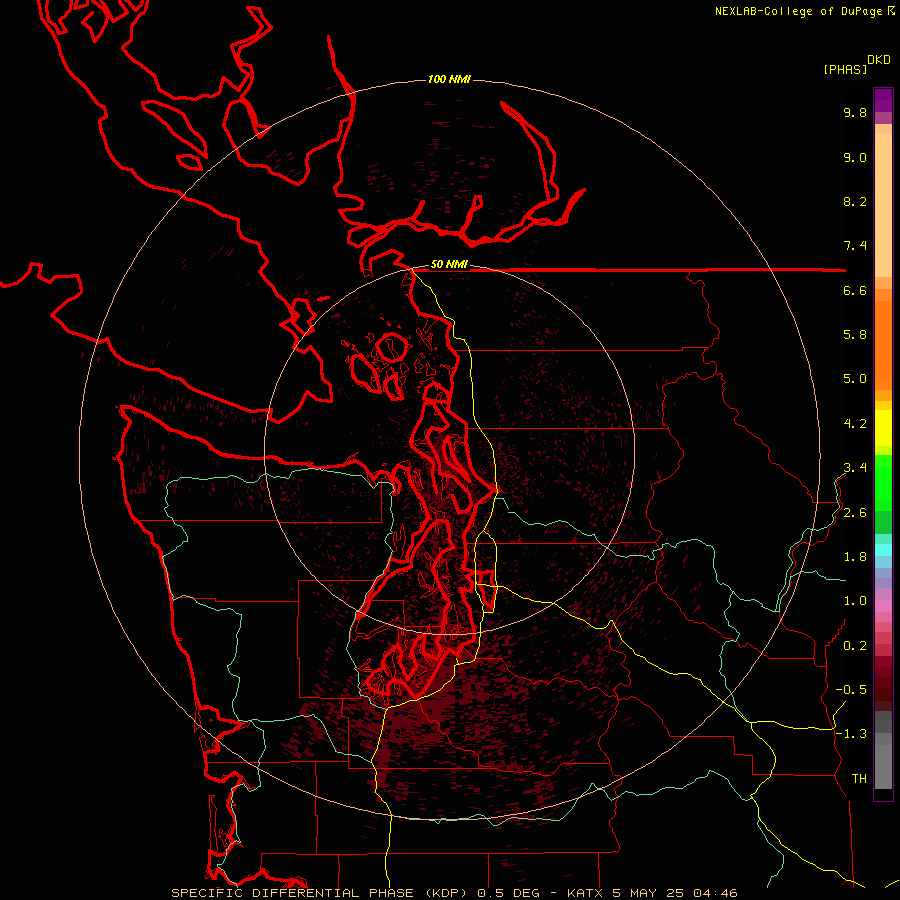
Task: Click the DKD product code label
Action: pyautogui.click(x=879, y=60)
